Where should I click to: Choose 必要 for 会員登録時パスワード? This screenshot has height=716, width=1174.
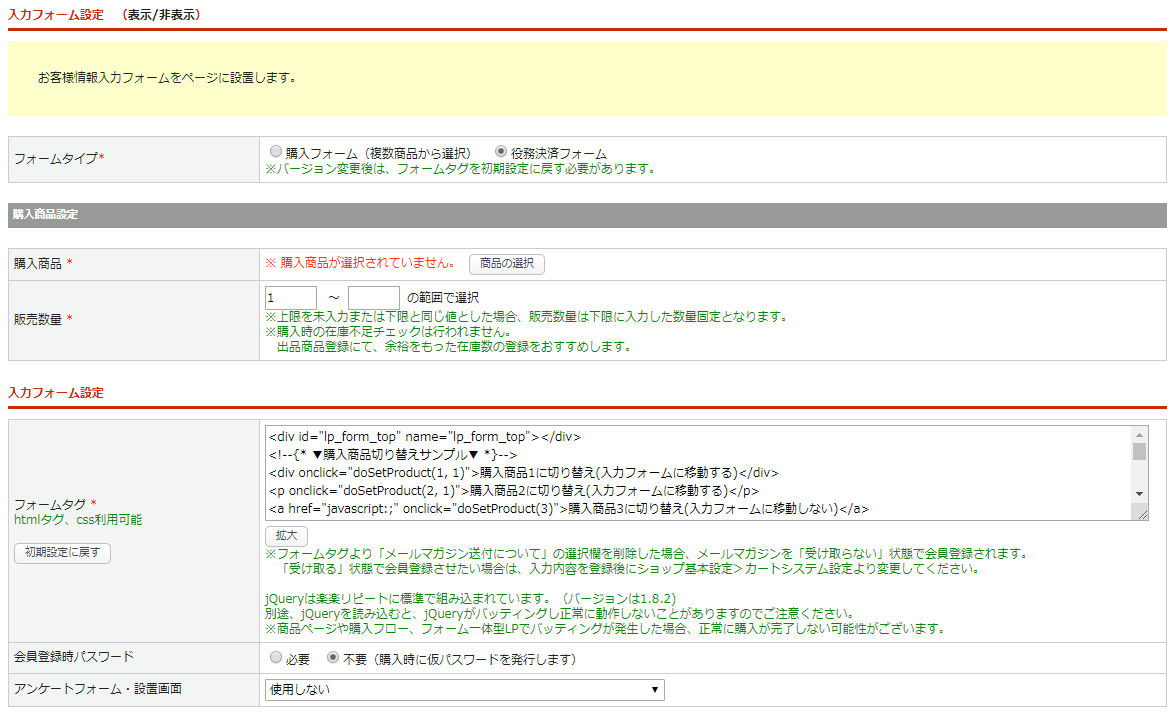coord(276,659)
